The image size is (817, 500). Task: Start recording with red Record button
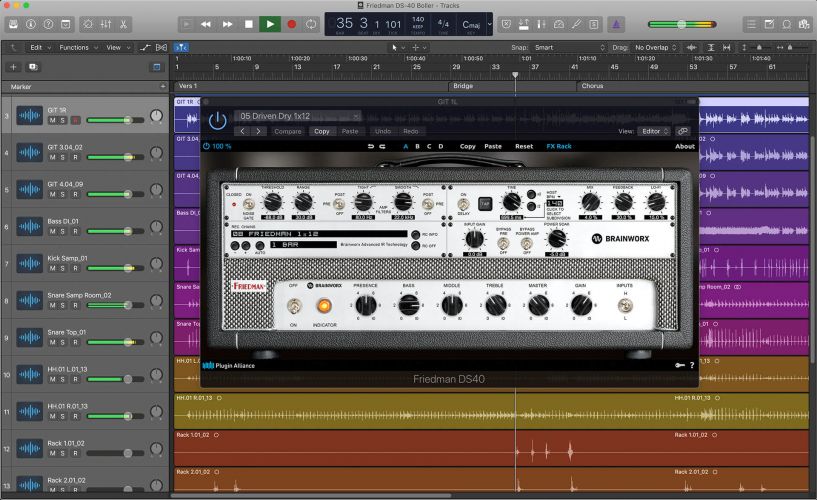(x=292, y=24)
